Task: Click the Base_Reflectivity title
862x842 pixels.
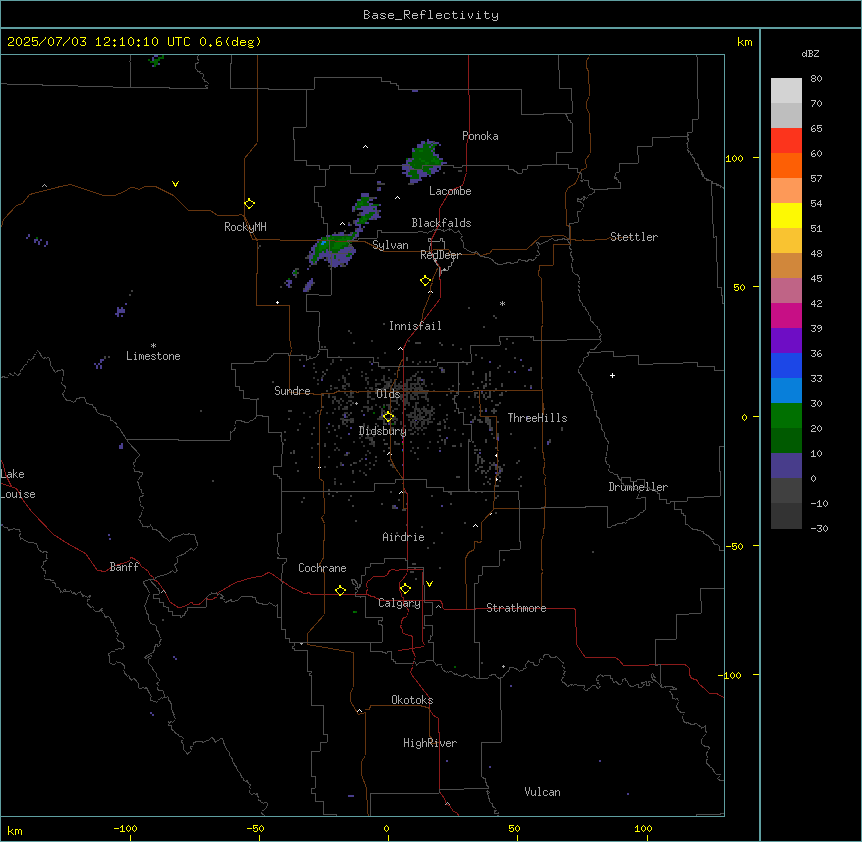Action: [x=431, y=15]
